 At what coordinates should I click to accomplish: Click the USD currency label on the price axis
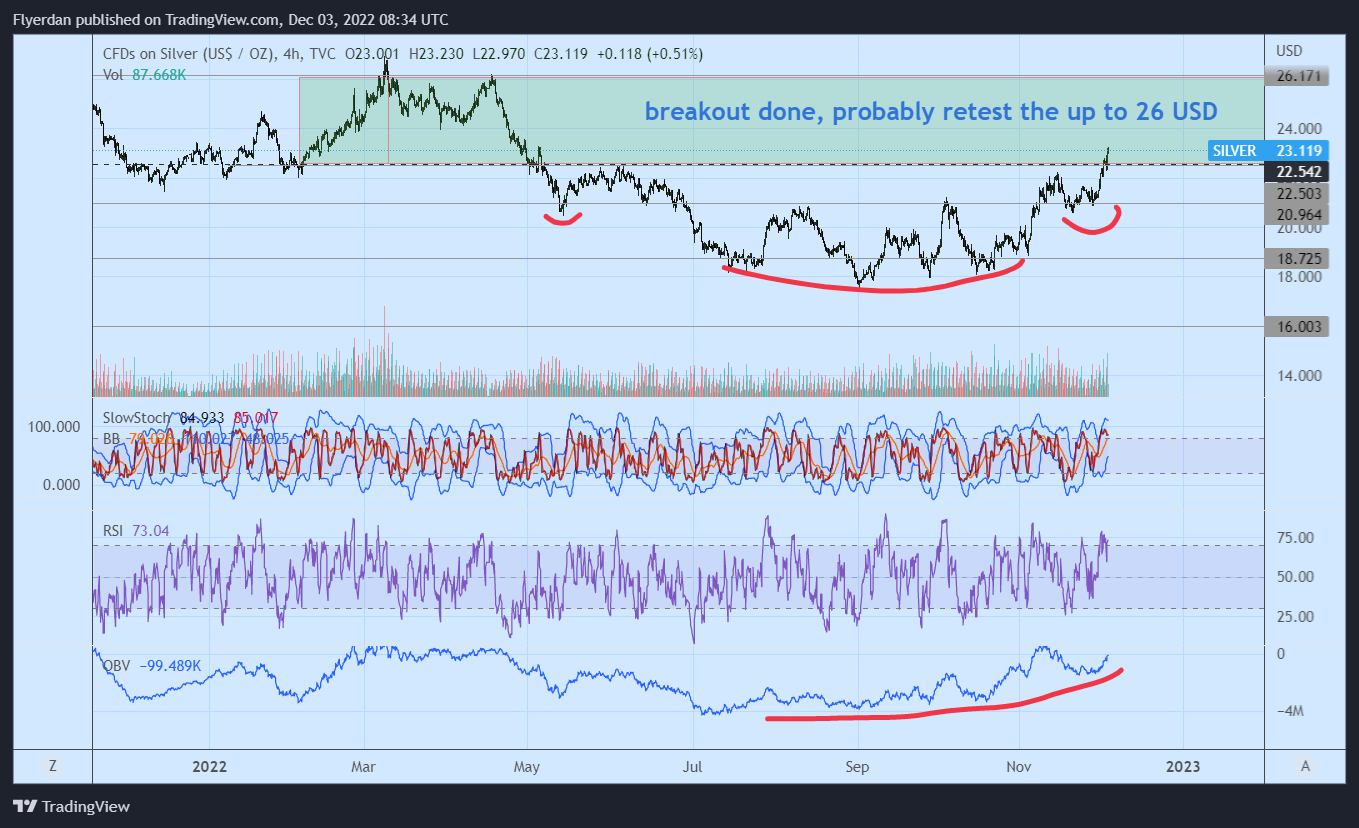(1289, 50)
